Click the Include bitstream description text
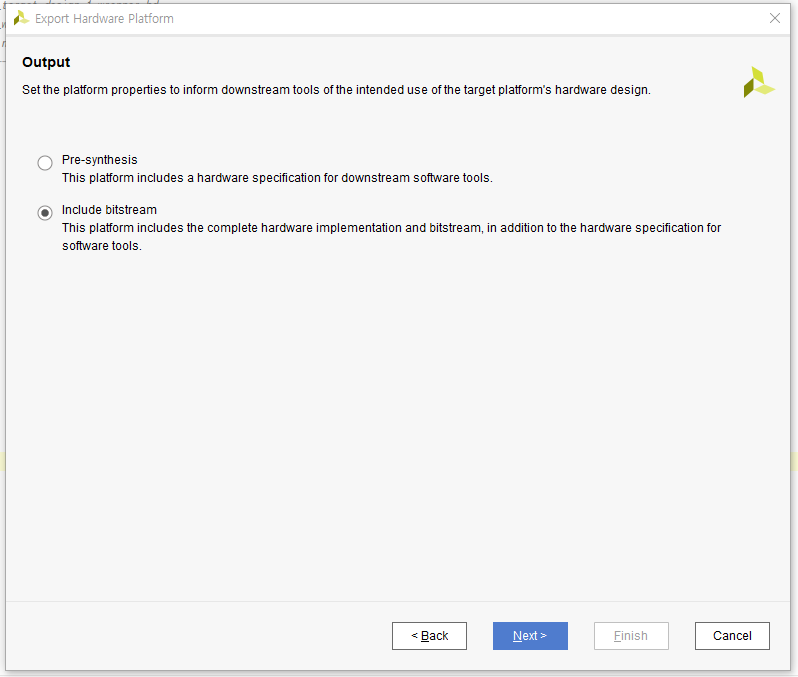Viewport: 798px width, 677px height. point(391,237)
